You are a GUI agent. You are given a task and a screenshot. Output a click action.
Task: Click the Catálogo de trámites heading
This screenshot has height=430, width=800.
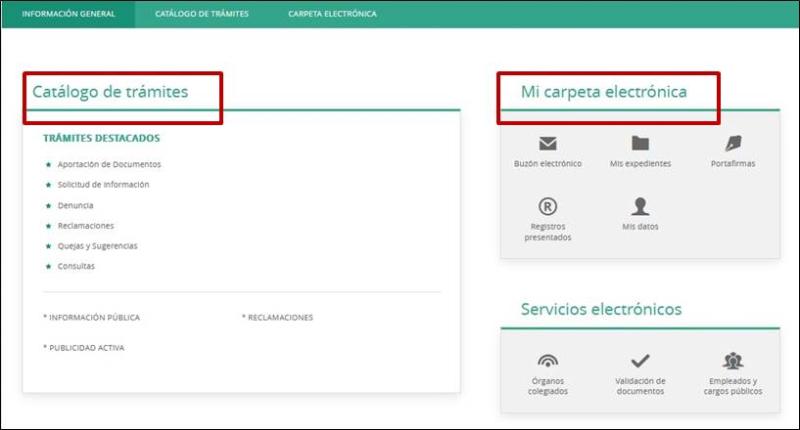tap(110, 92)
